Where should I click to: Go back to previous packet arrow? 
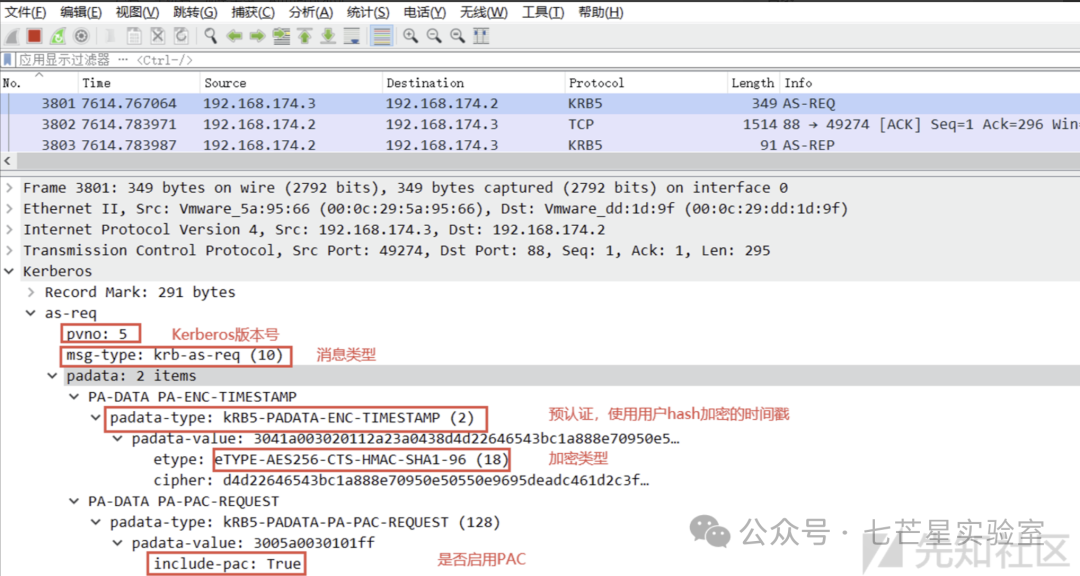click(x=234, y=36)
